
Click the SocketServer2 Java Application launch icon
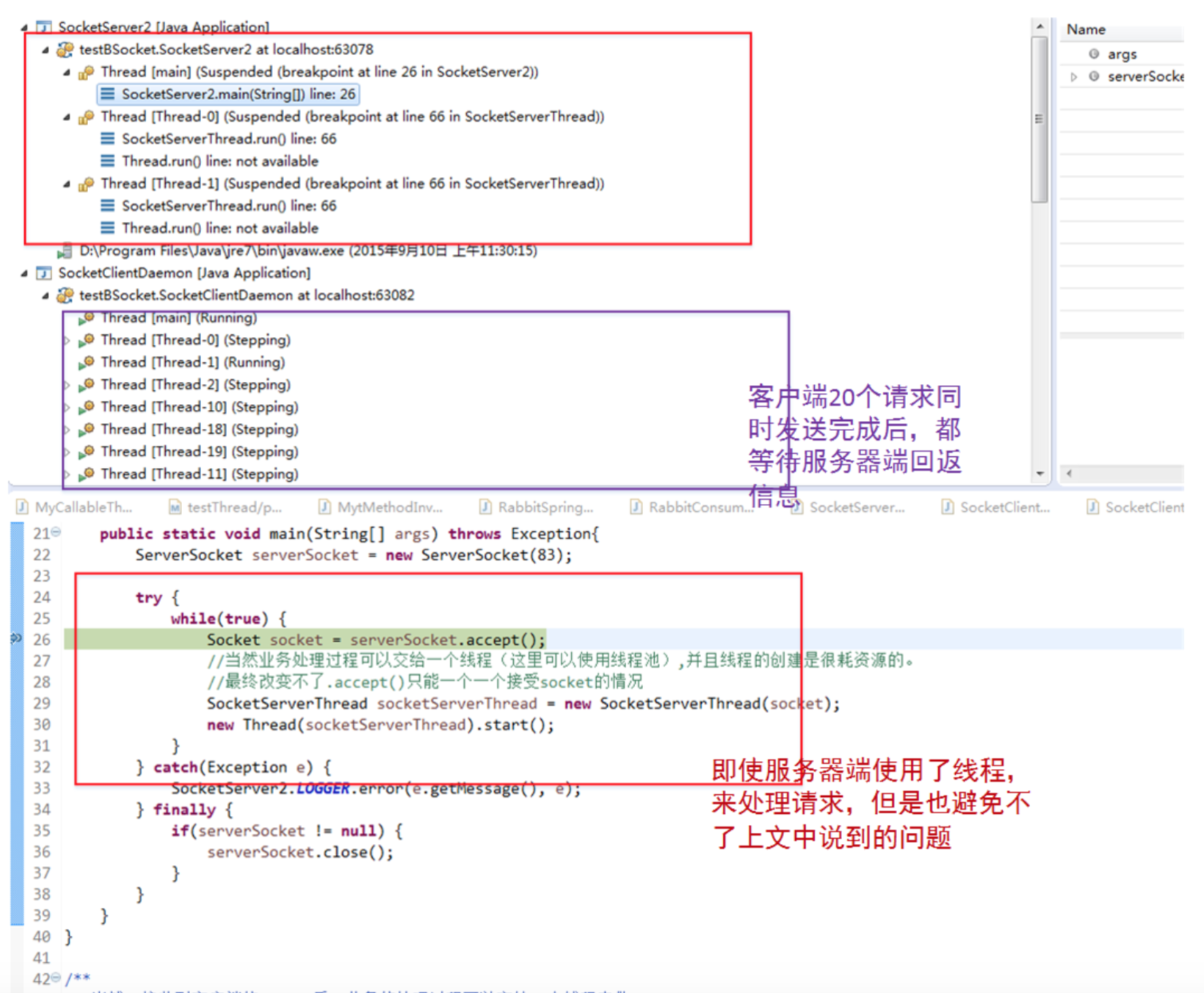pos(44,27)
